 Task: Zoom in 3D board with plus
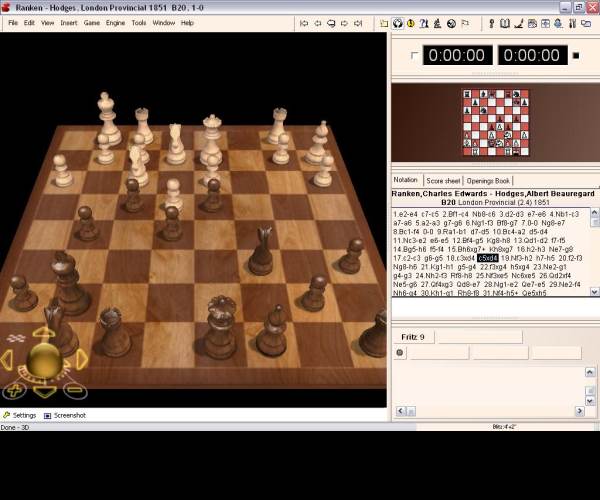coord(15,391)
